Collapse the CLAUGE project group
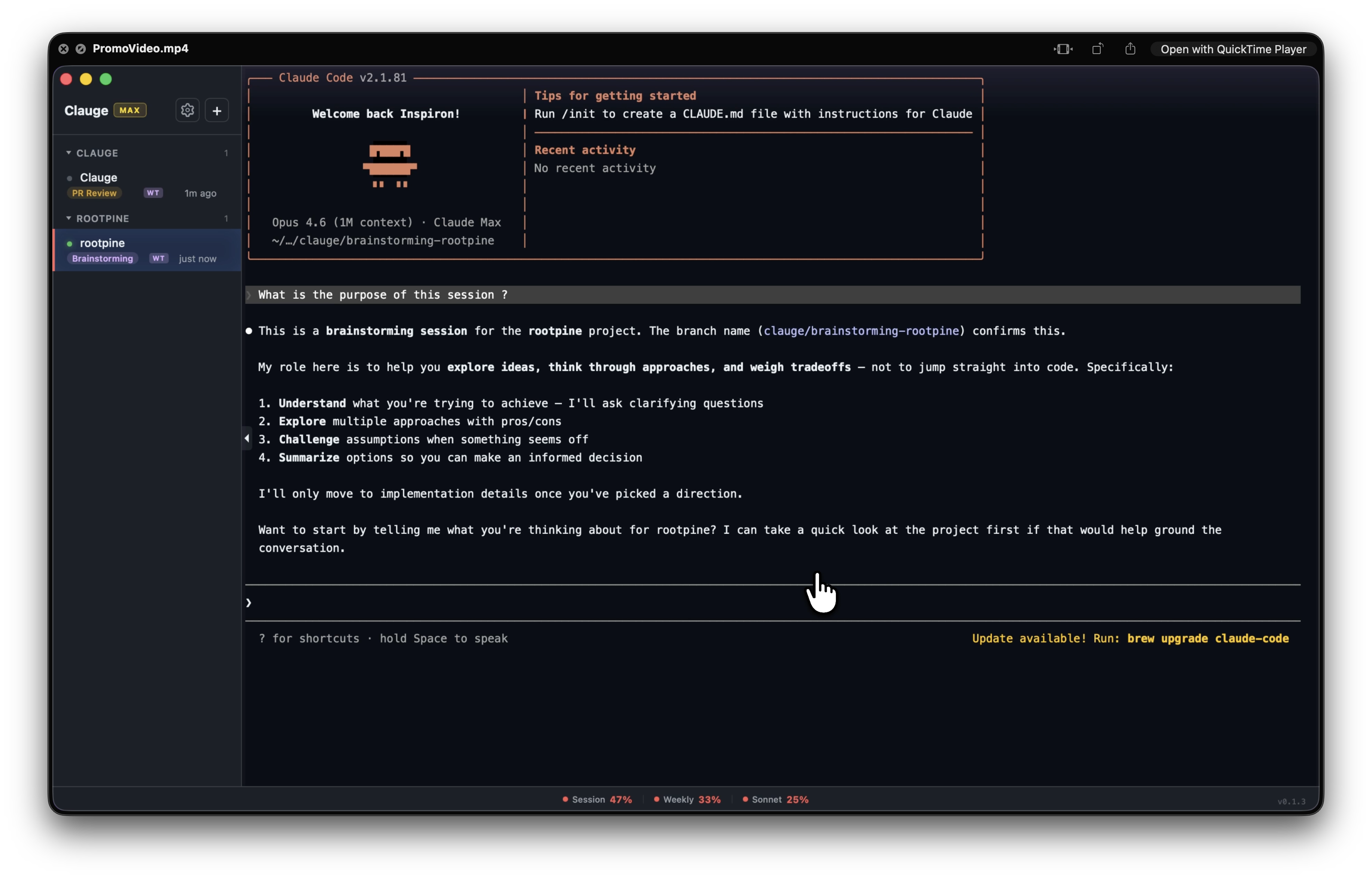 point(69,153)
